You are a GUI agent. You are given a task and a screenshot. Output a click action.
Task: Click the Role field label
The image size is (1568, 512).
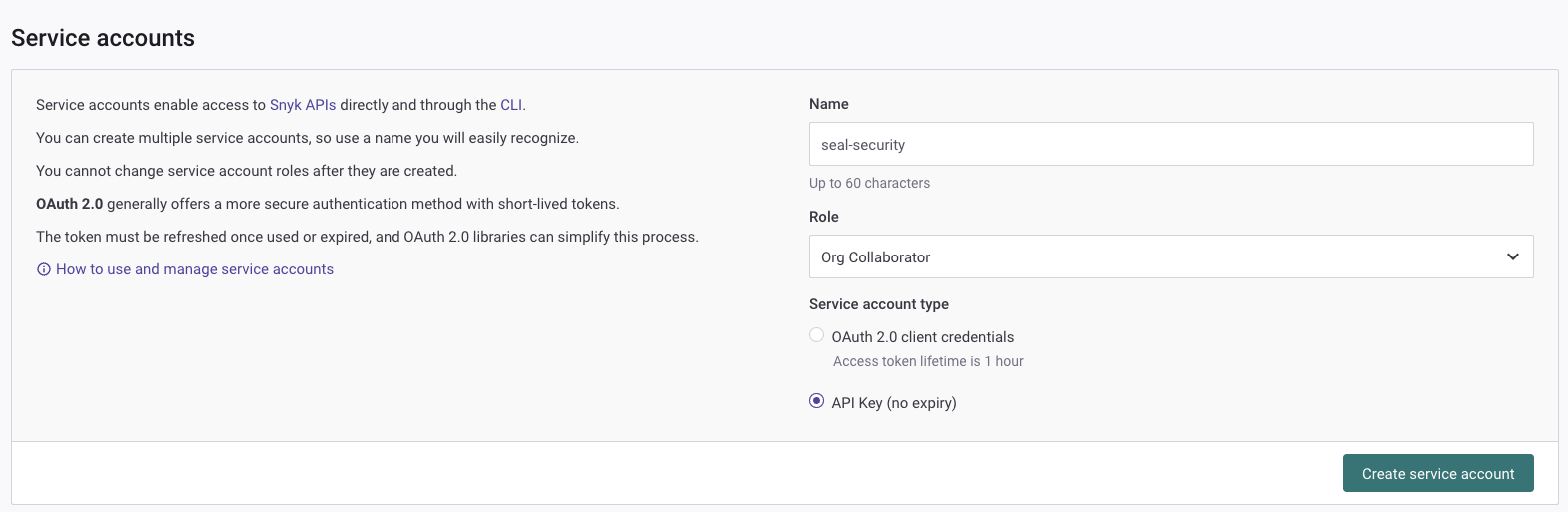[823, 217]
